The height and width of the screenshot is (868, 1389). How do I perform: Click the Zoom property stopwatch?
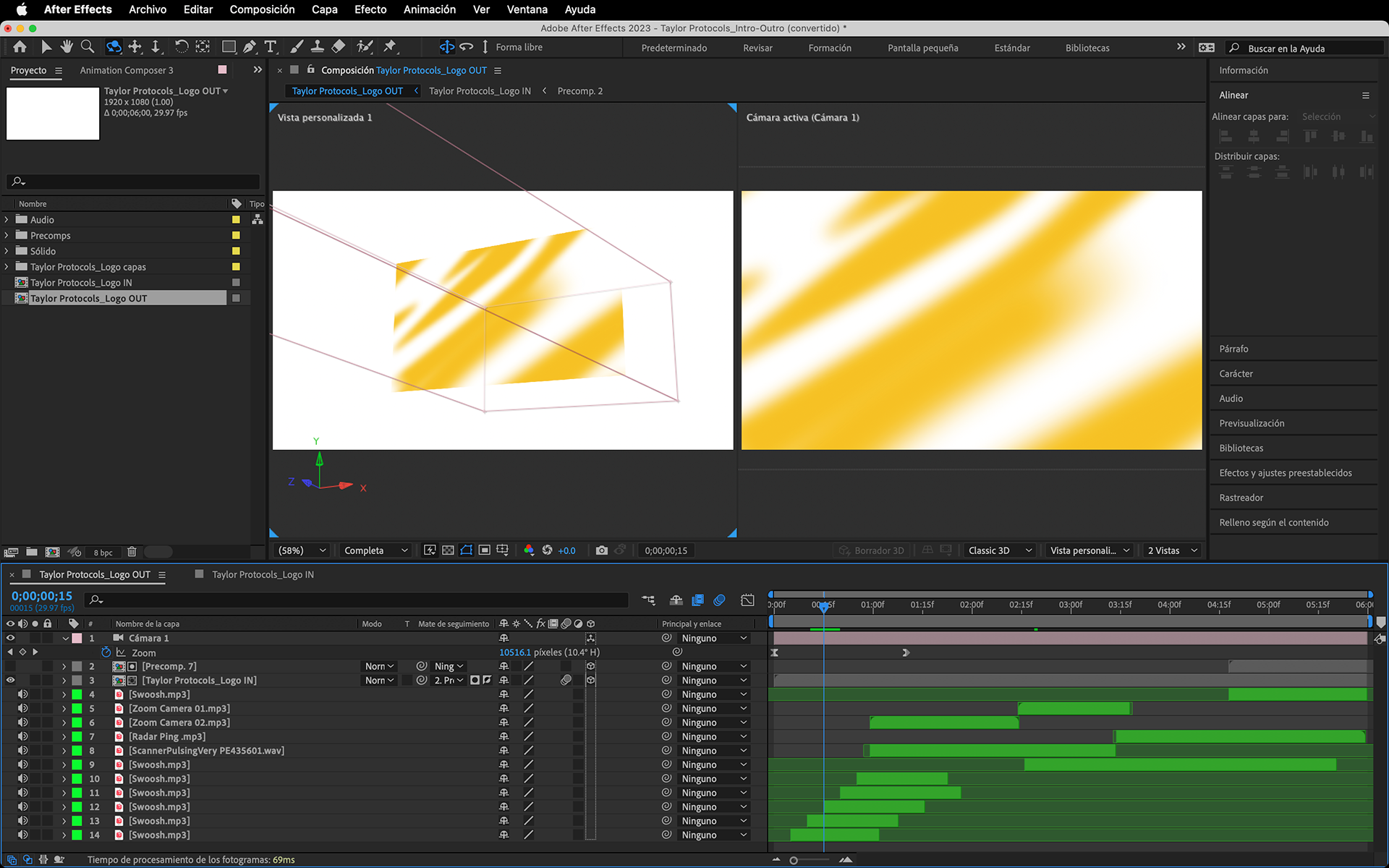point(106,652)
